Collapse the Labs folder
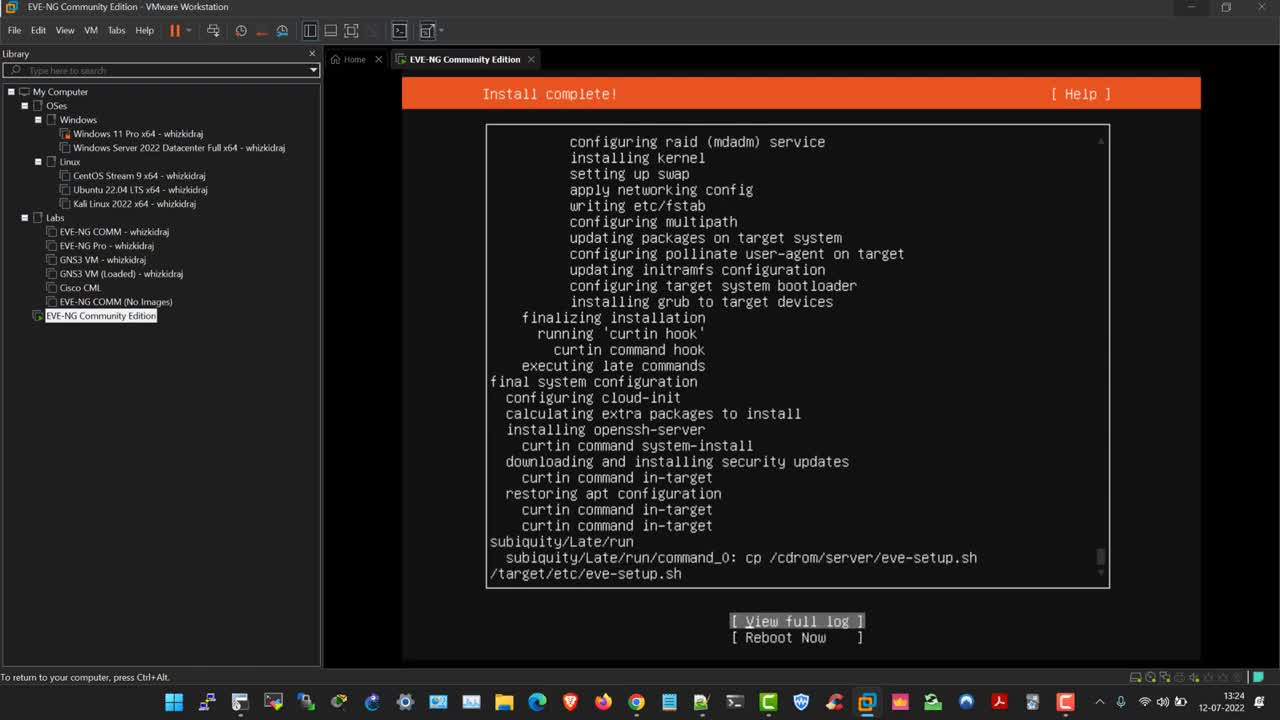 coord(25,218)
